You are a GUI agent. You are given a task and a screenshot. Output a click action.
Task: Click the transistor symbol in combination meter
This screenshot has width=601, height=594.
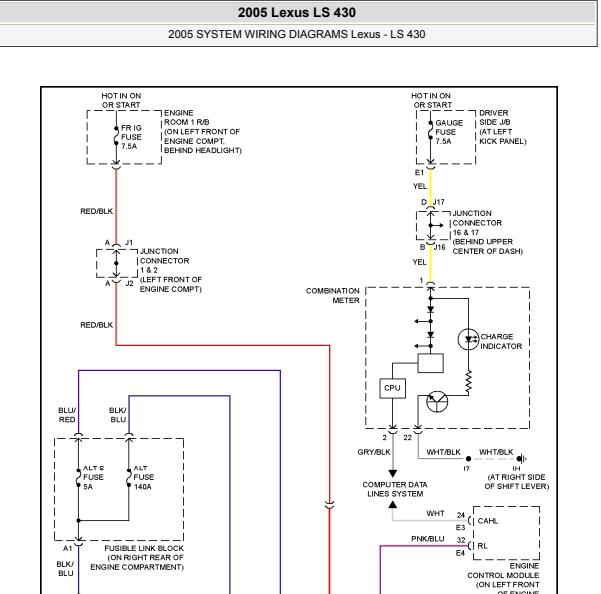(x=437, y=402)
